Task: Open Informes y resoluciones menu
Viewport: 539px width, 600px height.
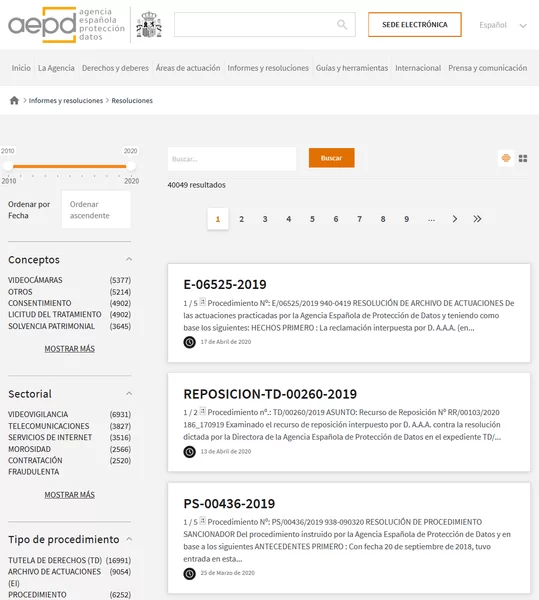Action: (x=268, y=68)
